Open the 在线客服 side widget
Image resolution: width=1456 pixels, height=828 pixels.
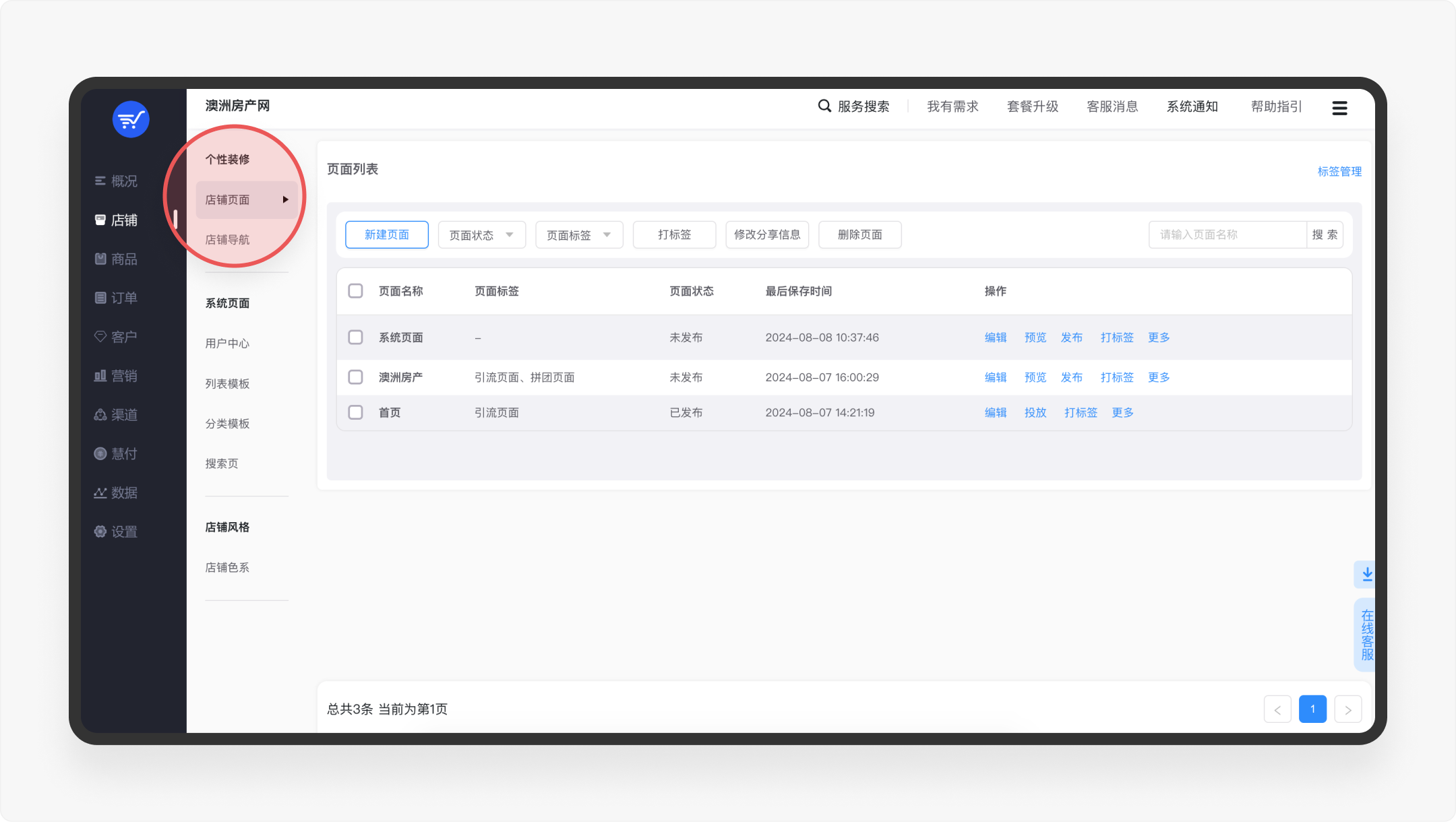1366,635
